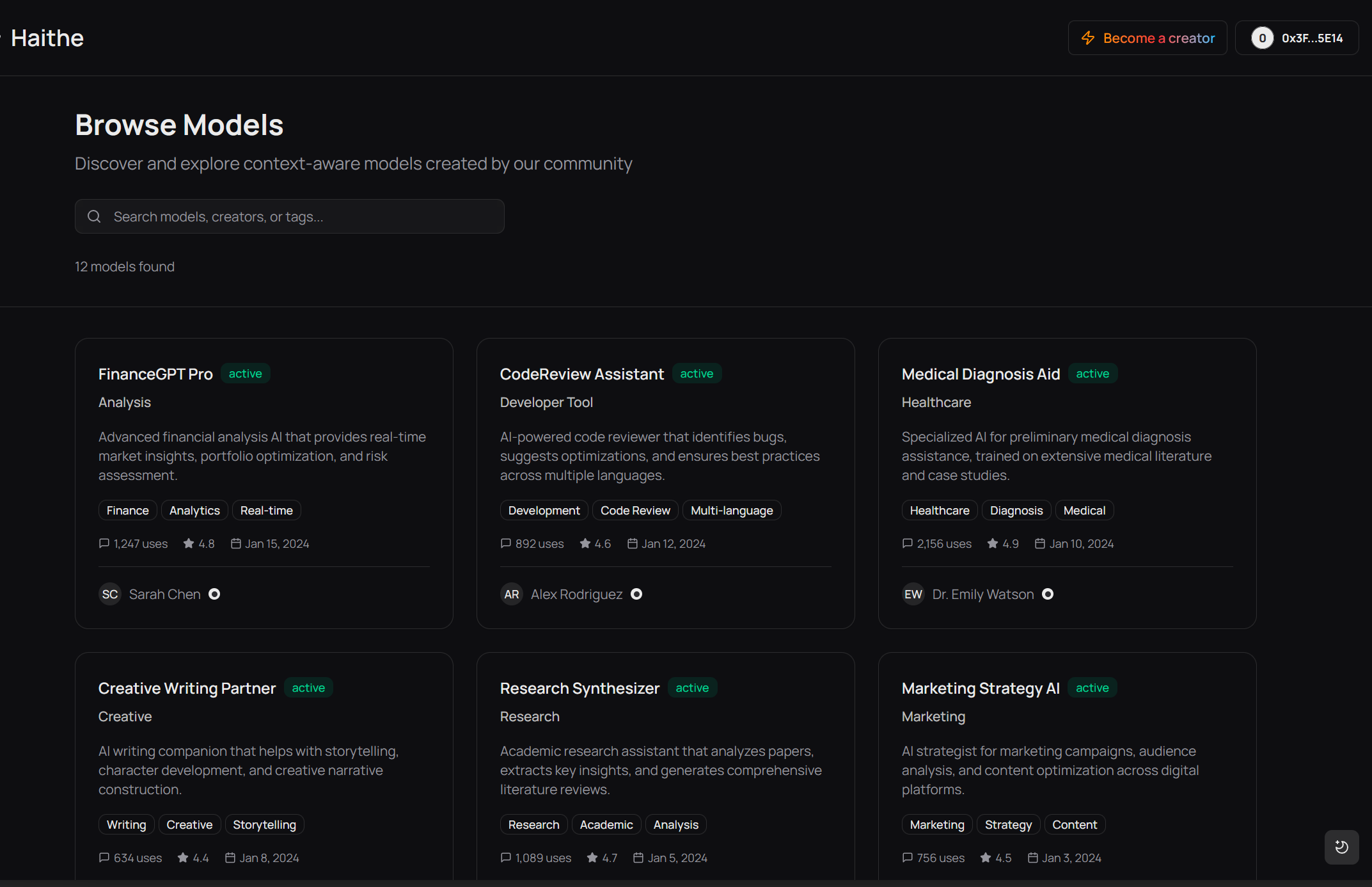Click the calendar icon beside Jan 8, 2024
This screenshot has height=887, width=1372.
(230, 858)
